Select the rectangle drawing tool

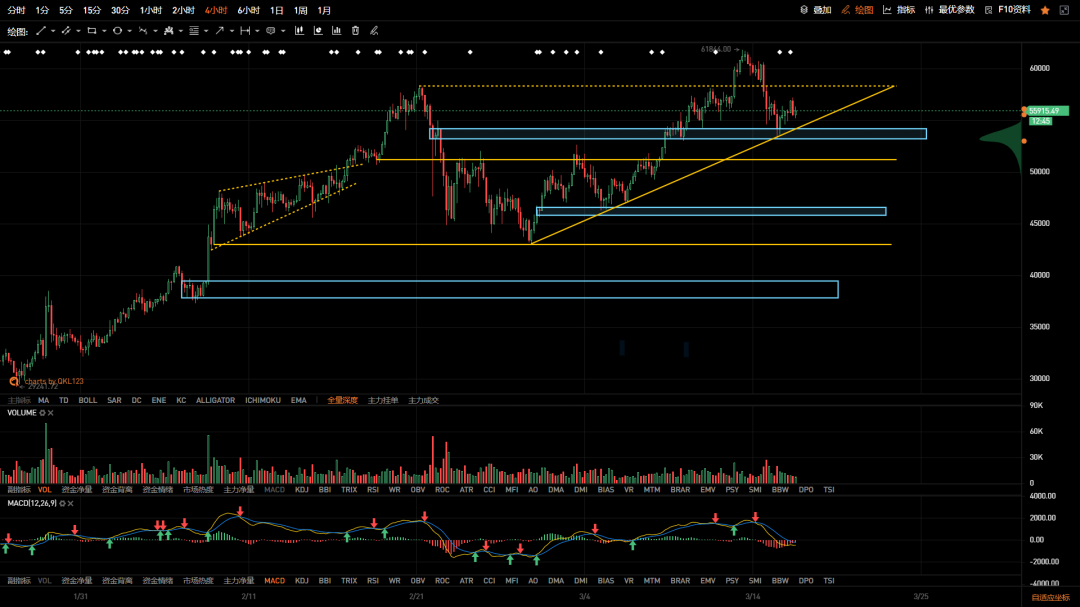pyautogui.click(x=92, y=31)
